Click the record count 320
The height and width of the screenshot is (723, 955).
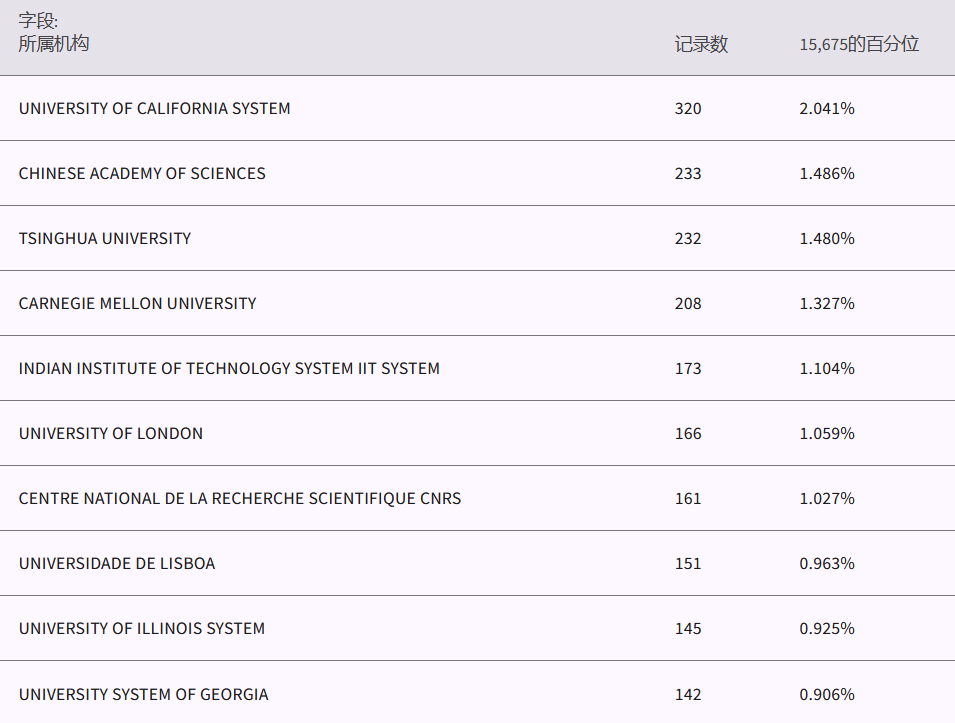(688, 108)
